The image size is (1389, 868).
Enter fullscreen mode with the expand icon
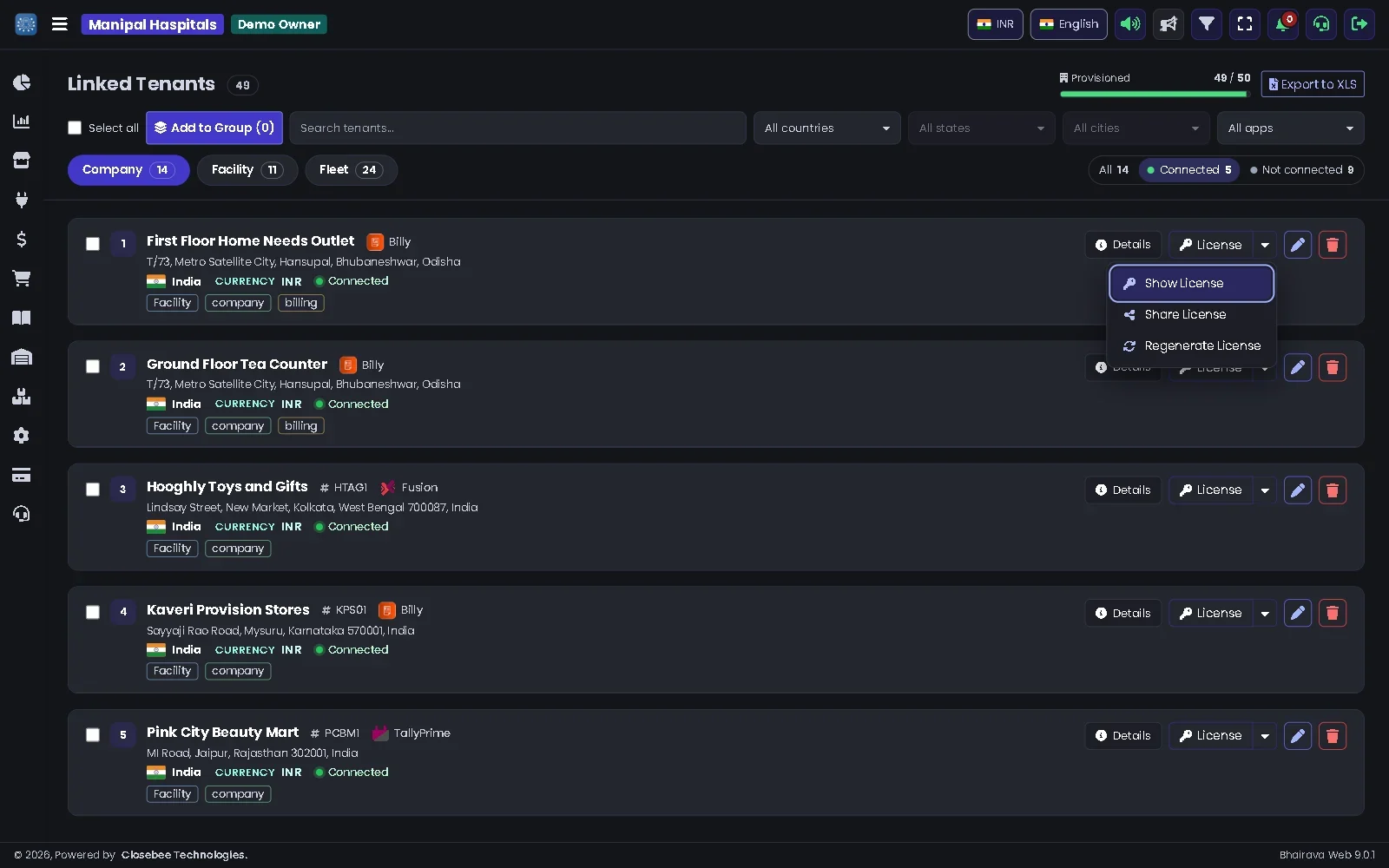(x=1245, y=24)
